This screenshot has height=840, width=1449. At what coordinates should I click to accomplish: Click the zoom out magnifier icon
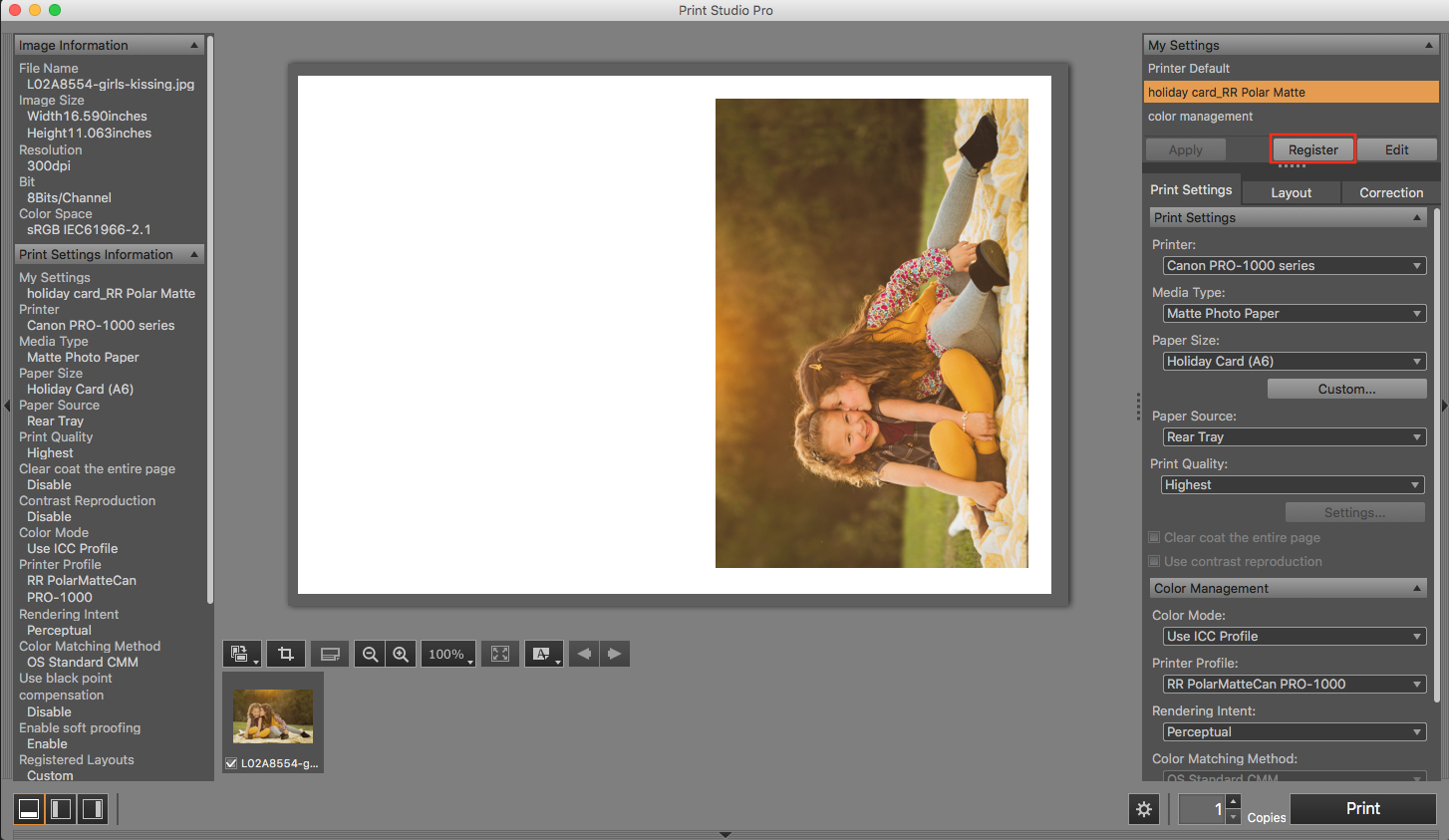(370, 654)
